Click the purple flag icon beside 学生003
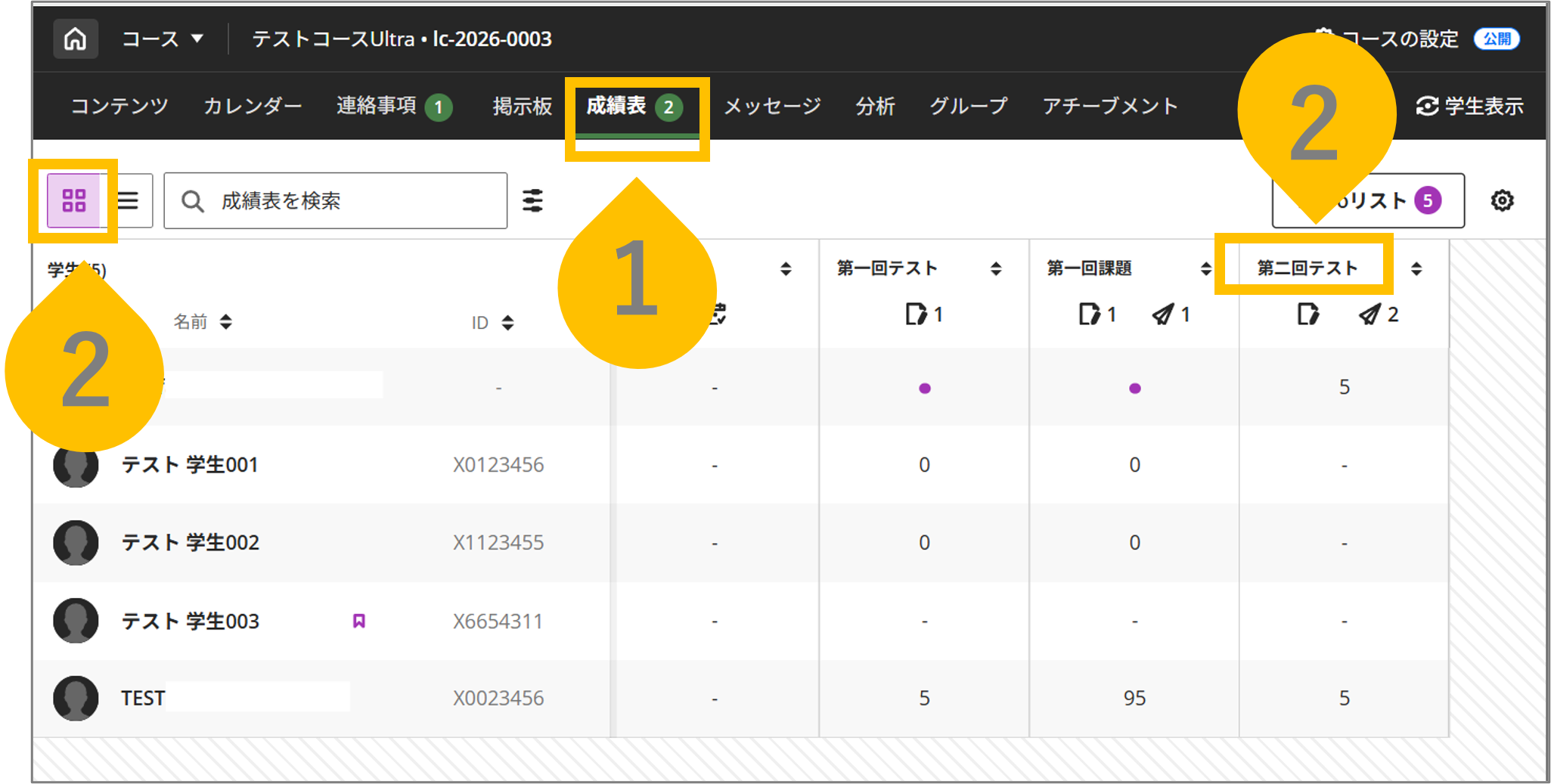This screenshot has width=1551, height=784. click(x=359, y=621)
